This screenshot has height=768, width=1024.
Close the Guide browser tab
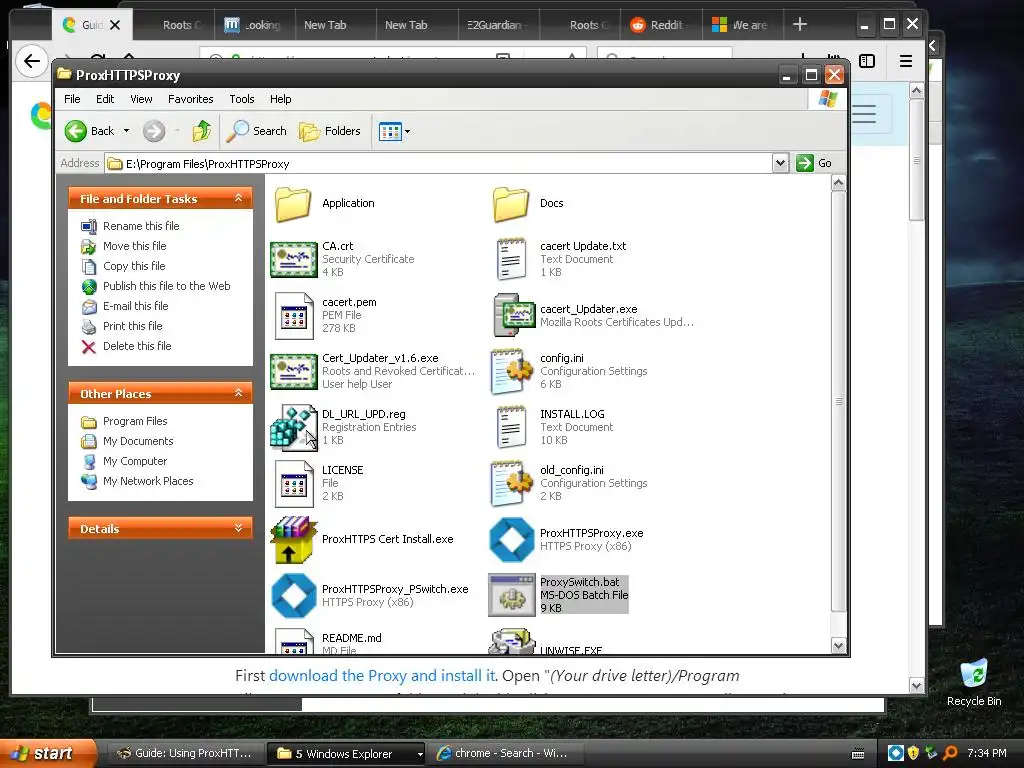click(115, 25)
